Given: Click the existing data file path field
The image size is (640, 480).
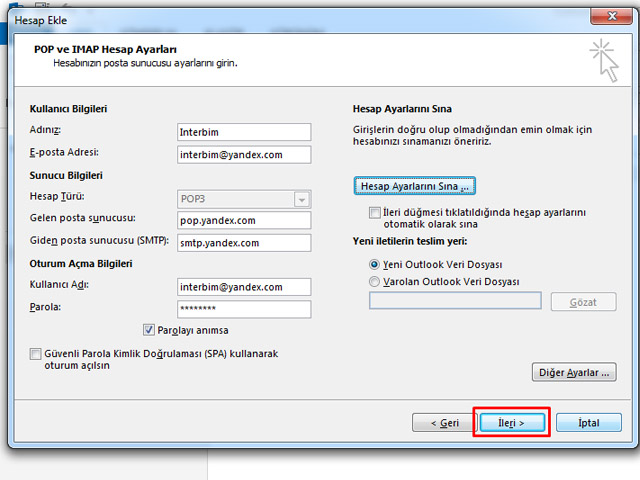Looking at the screenshot, I should click(x=455, y=301).
